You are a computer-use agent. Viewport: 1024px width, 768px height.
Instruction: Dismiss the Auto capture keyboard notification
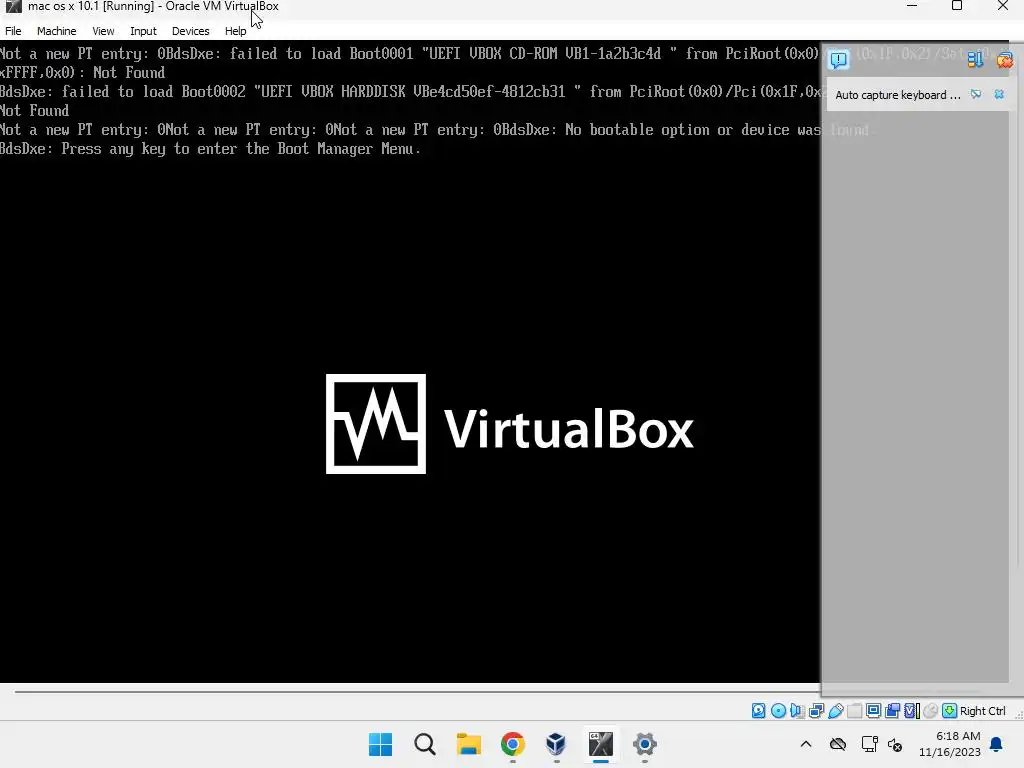[x=999, y=95]
